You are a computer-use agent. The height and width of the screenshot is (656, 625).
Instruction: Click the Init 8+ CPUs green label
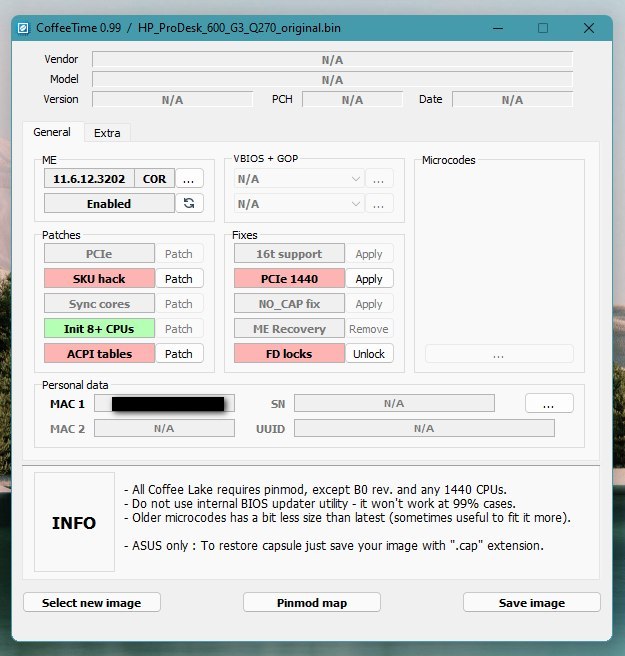click(99, 328)
